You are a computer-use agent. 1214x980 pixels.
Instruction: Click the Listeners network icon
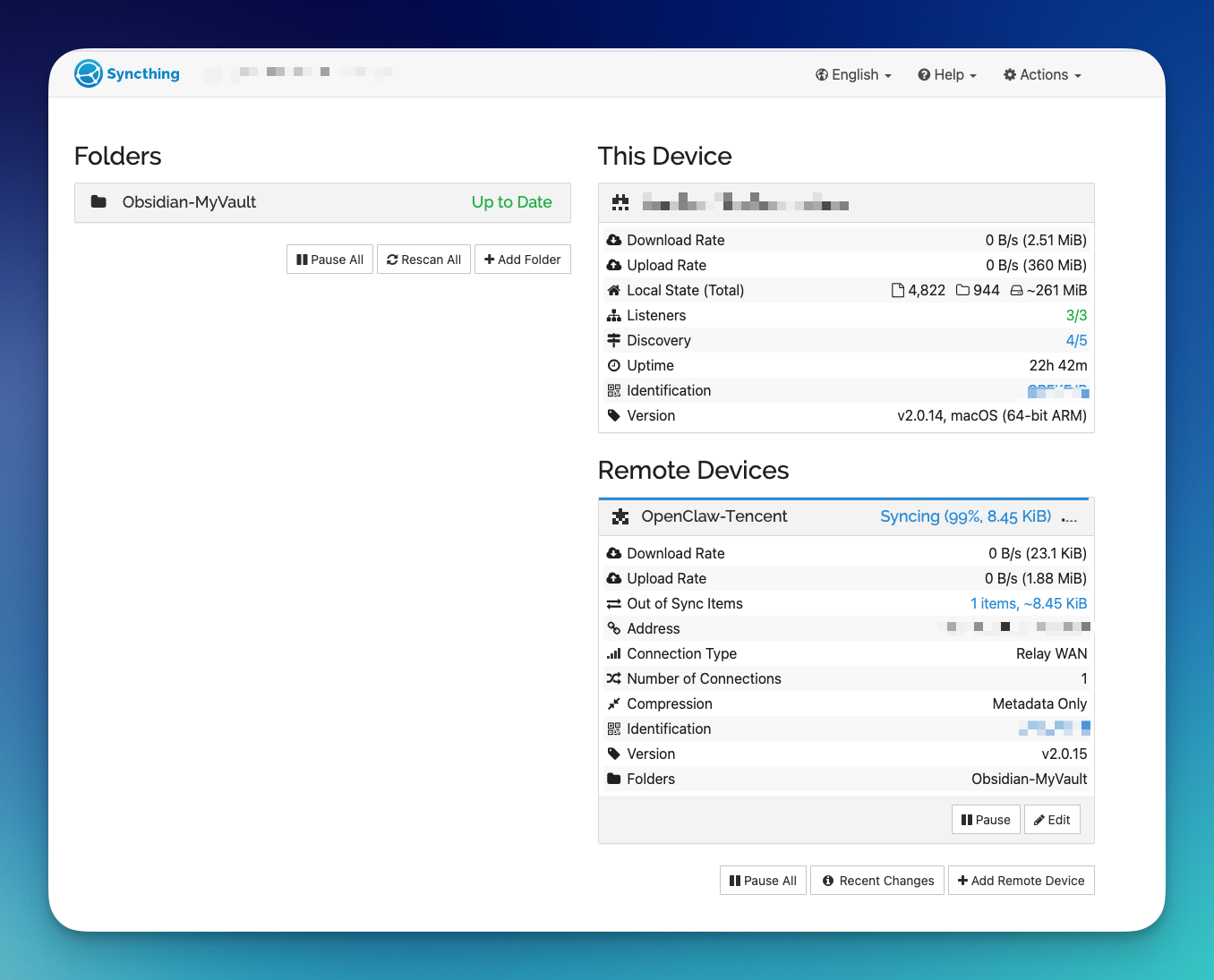click(x=614, y=316)
